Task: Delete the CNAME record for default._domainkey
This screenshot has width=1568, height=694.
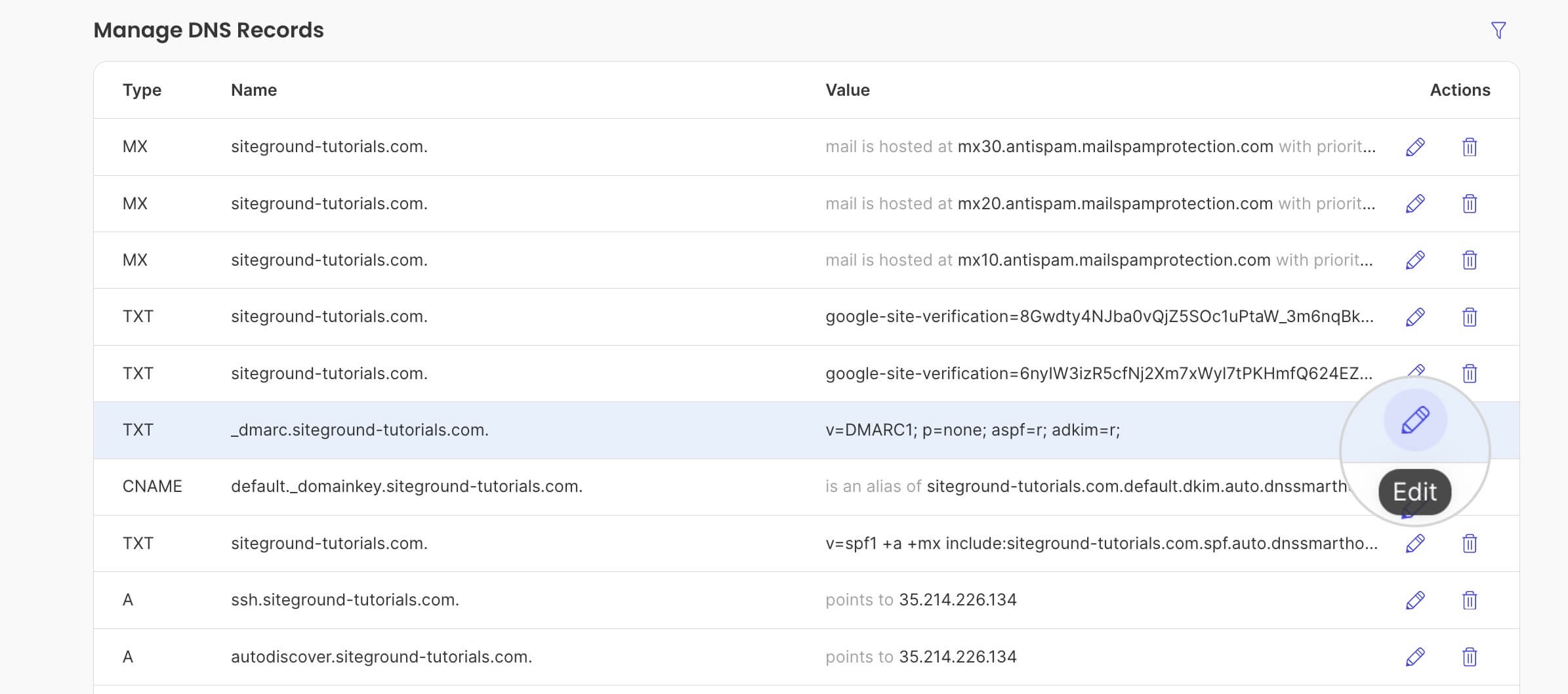Action: pos(1470,487)
